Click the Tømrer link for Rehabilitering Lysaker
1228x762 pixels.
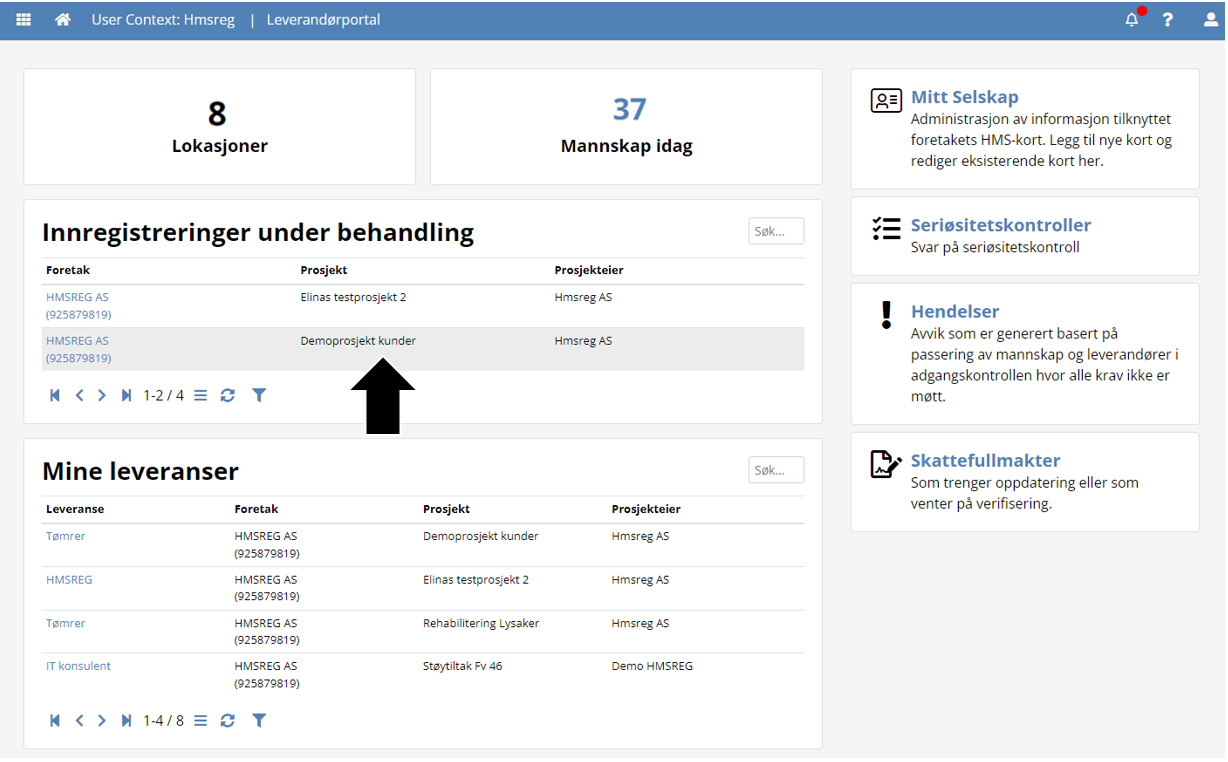(x=65, y=623)
